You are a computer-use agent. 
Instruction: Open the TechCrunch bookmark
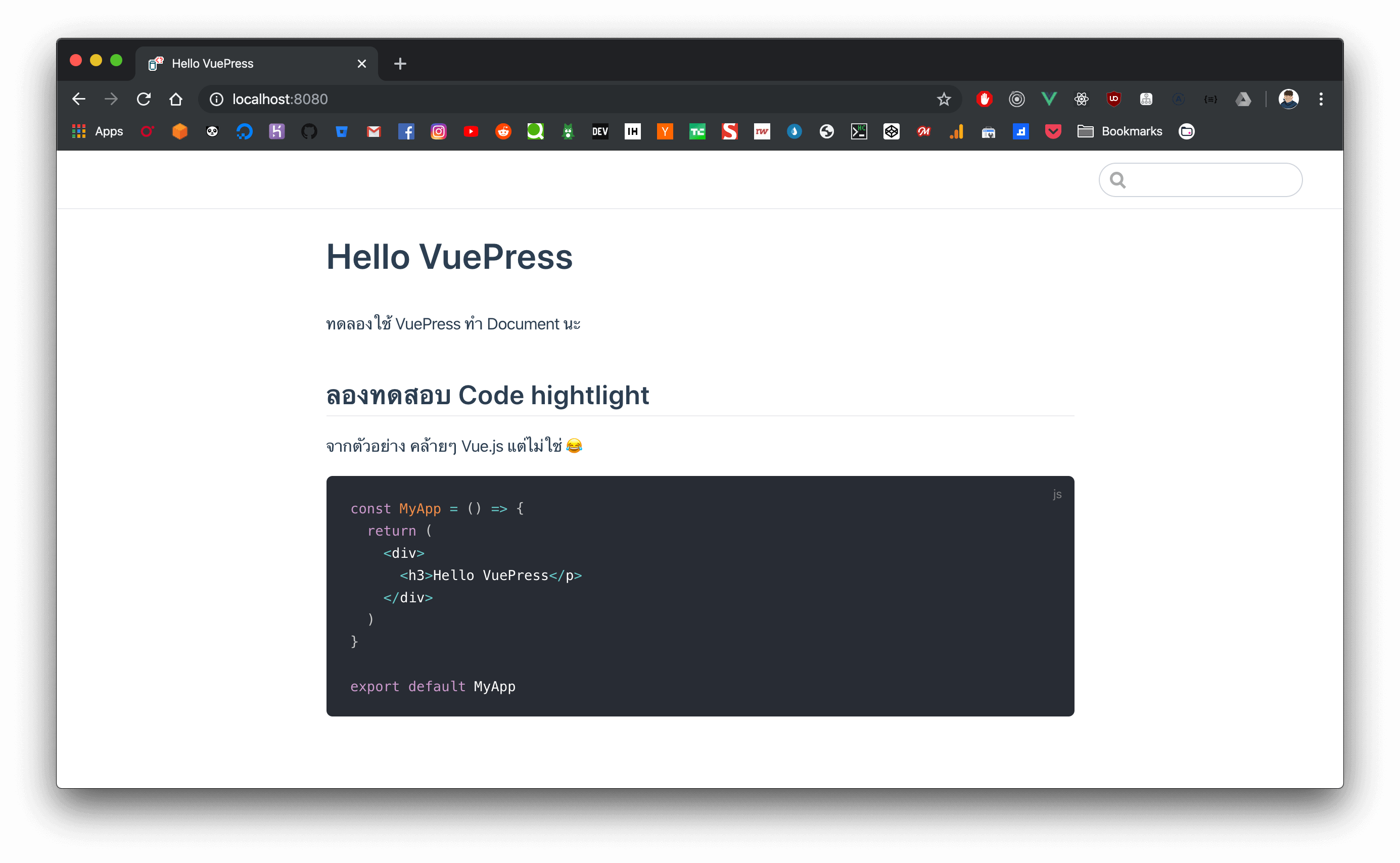[697, 131]
